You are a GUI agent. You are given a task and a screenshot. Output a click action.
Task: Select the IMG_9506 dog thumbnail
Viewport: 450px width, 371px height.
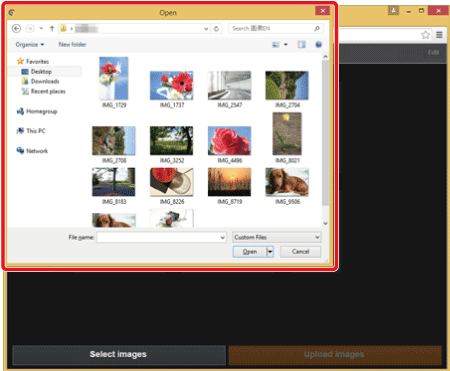tap(287, 182)
